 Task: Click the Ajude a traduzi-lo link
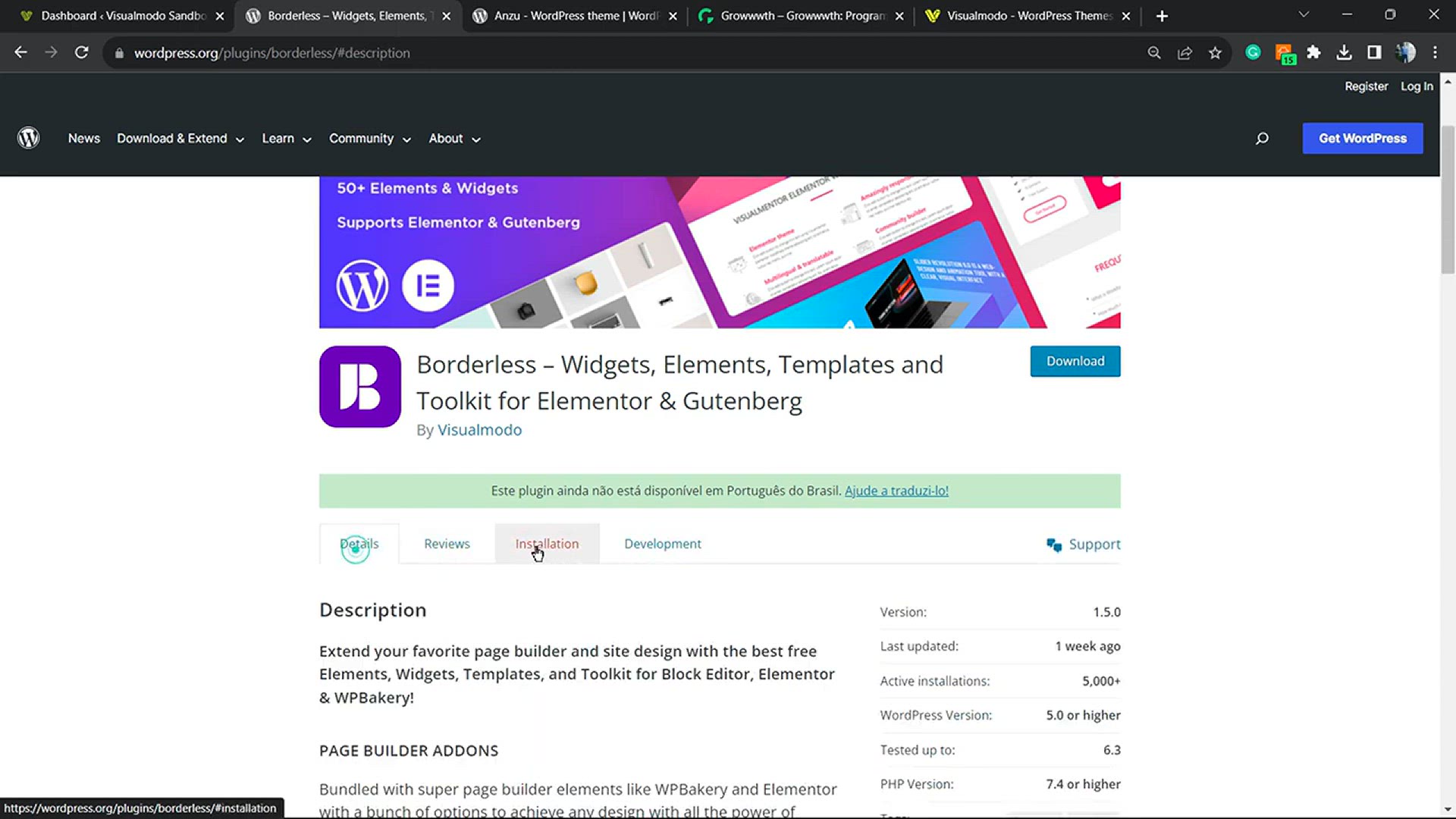[896, 491]
